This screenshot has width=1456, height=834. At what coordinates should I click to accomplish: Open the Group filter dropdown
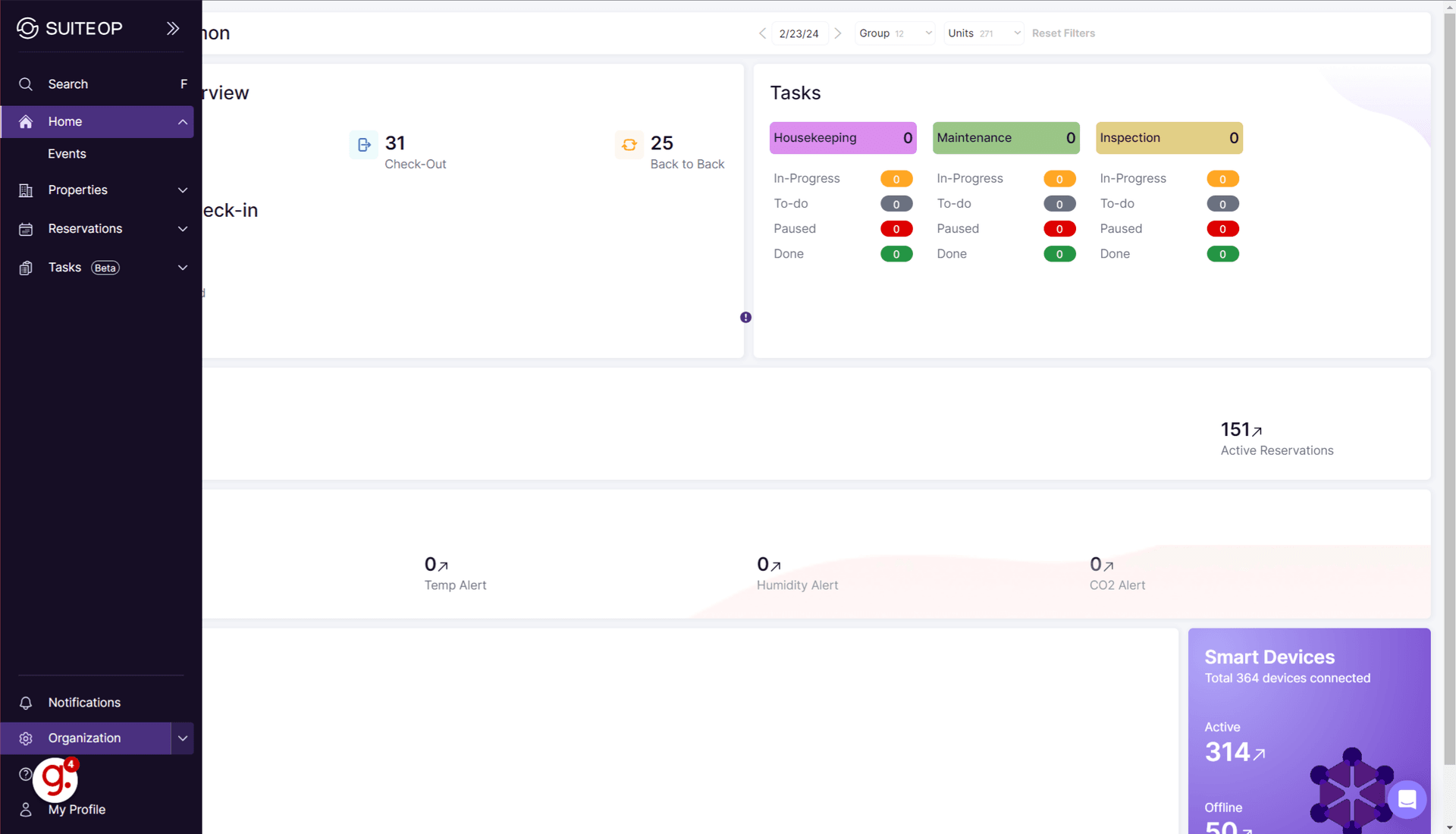click(895, 33)
